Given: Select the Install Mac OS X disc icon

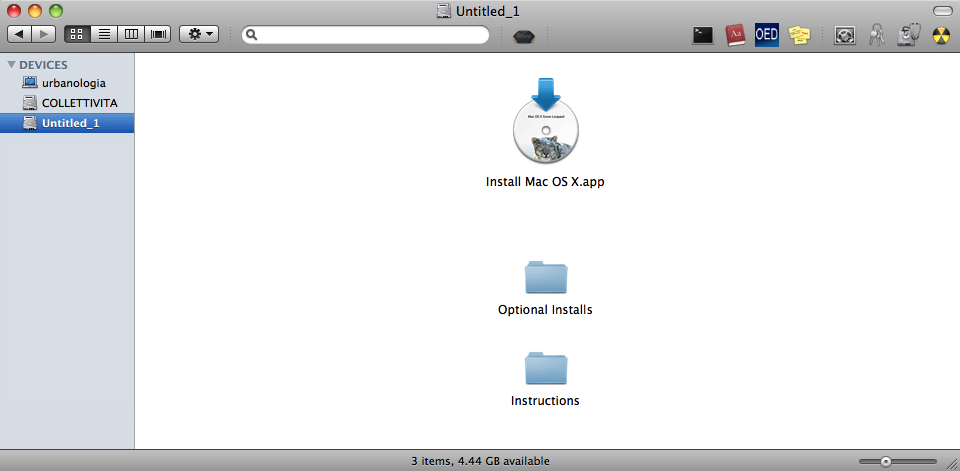Looking at the screenshot, I should point(546,121).
